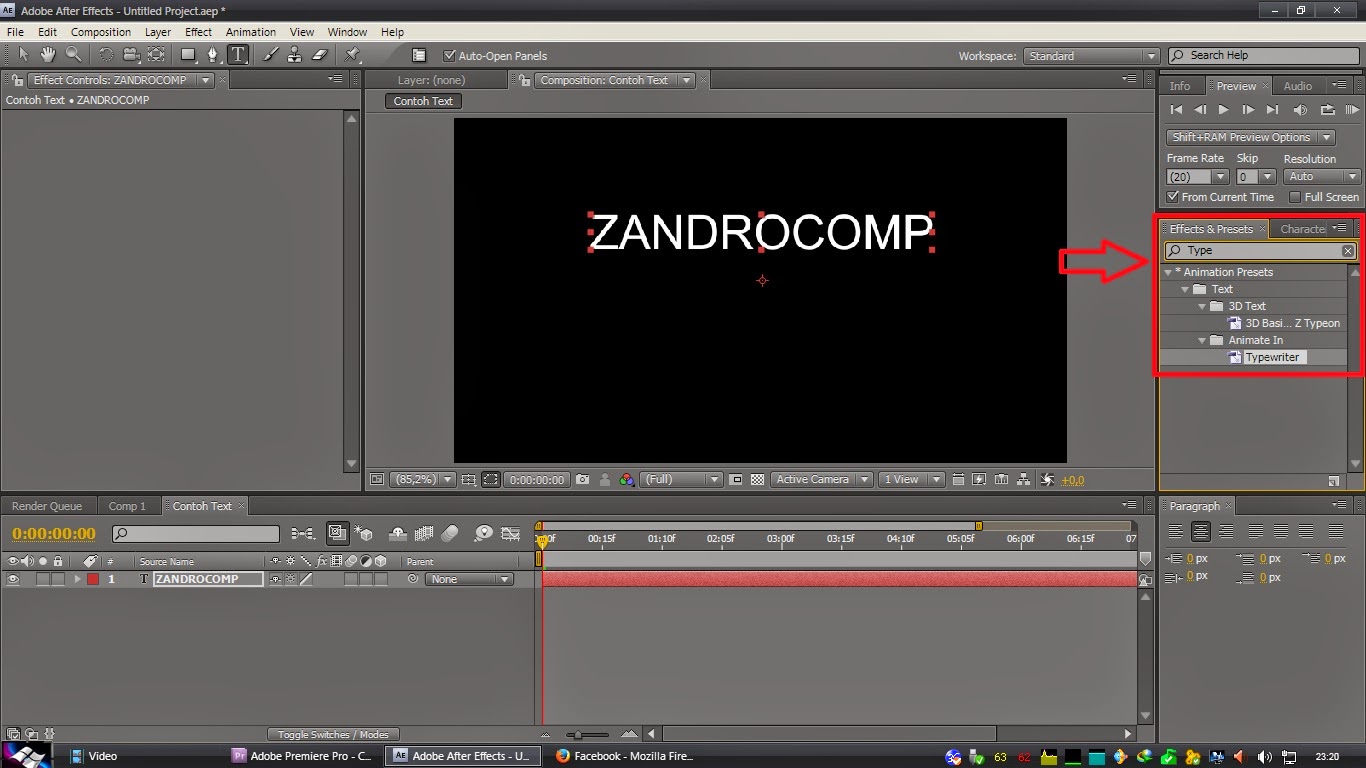The height and width of the screenshot is (768, 1366).
Task: Open the Composition menu
Action: [x=101, y=32]
